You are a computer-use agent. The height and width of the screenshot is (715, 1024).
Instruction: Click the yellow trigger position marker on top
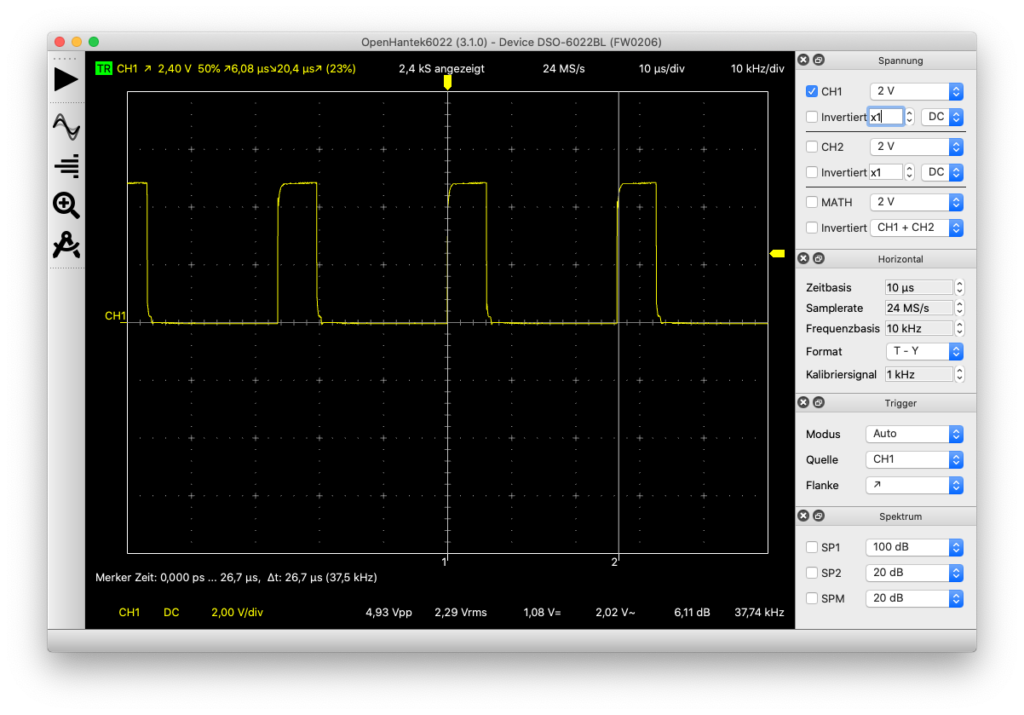447,82
